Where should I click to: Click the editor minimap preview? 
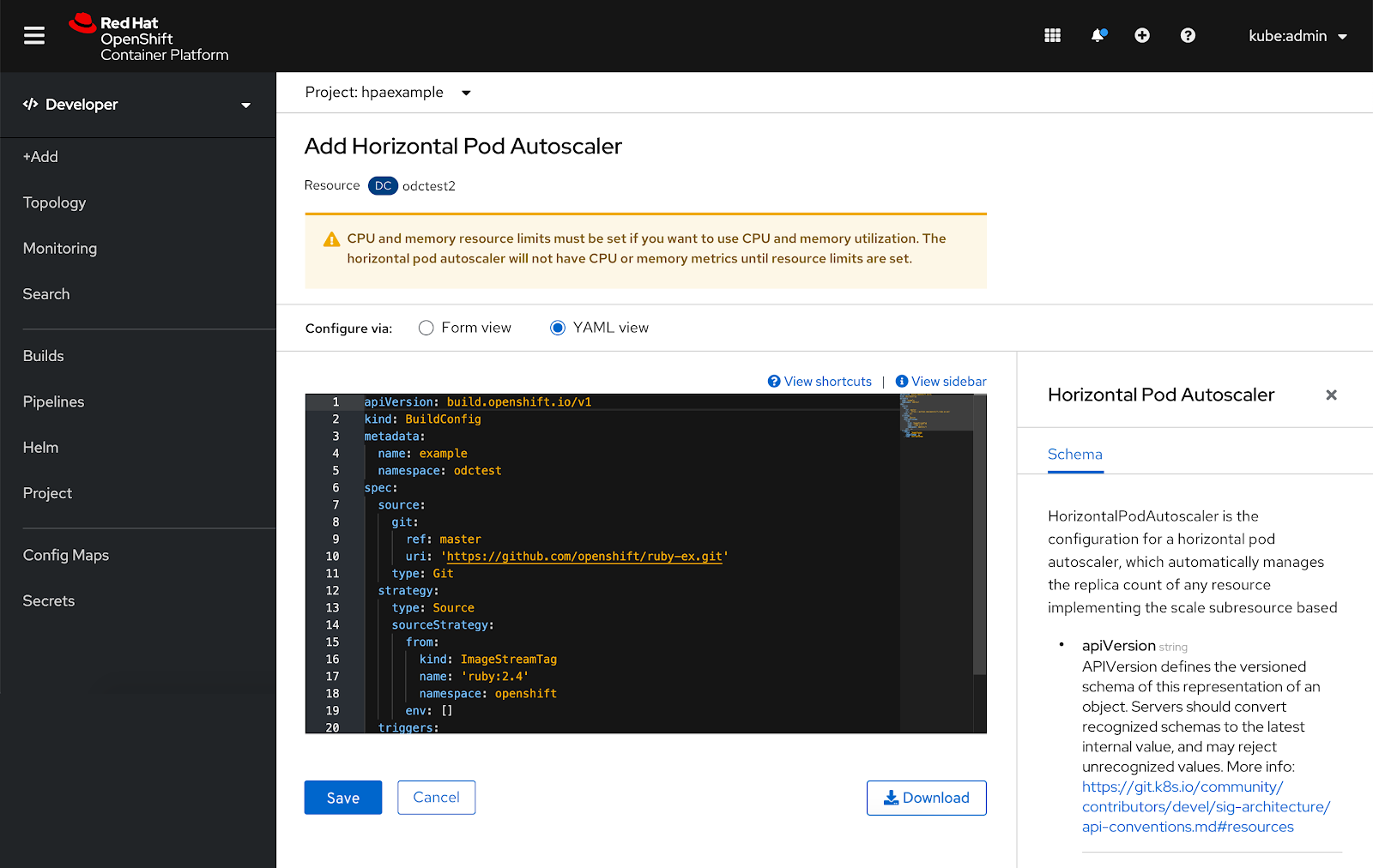coord(936,417)
